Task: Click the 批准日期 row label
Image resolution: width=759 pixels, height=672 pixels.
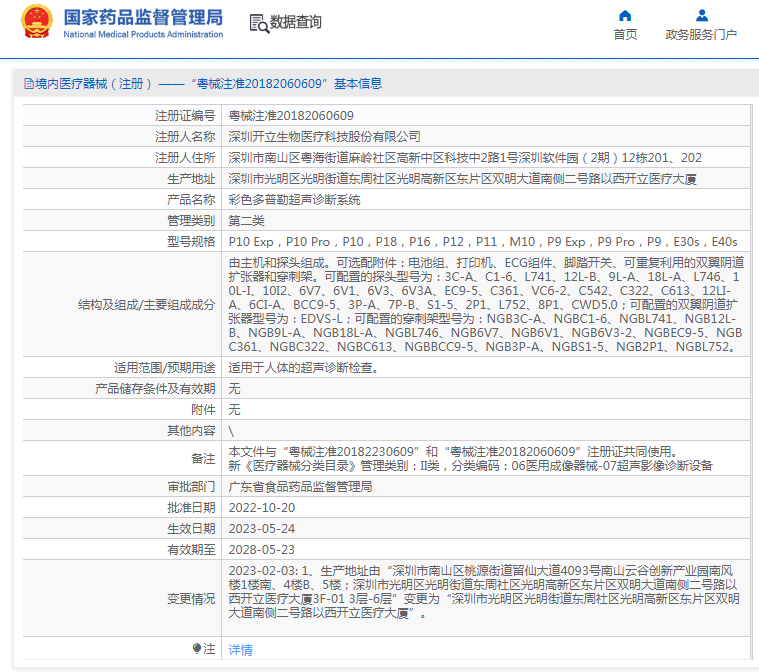Action: 191,507
